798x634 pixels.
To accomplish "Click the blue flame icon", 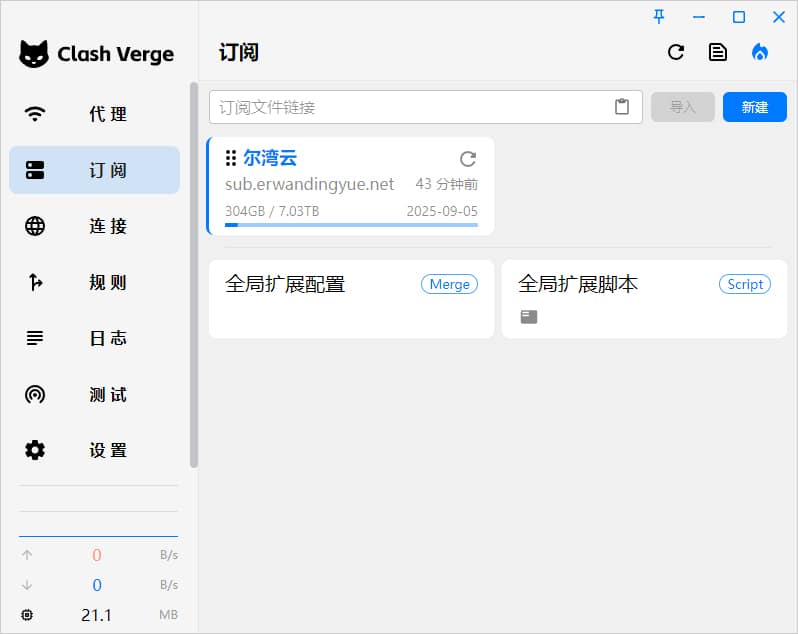I will [760, 52].
